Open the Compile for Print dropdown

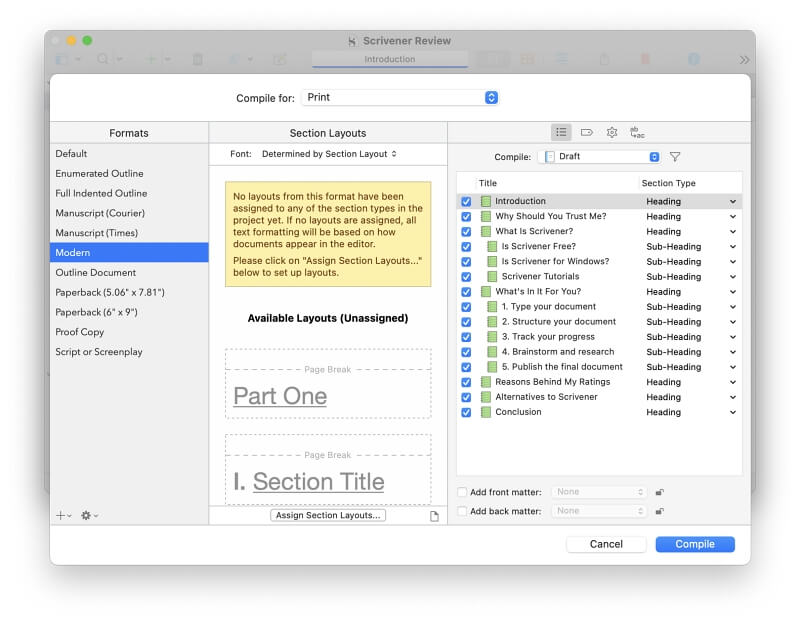click(400, 97)
